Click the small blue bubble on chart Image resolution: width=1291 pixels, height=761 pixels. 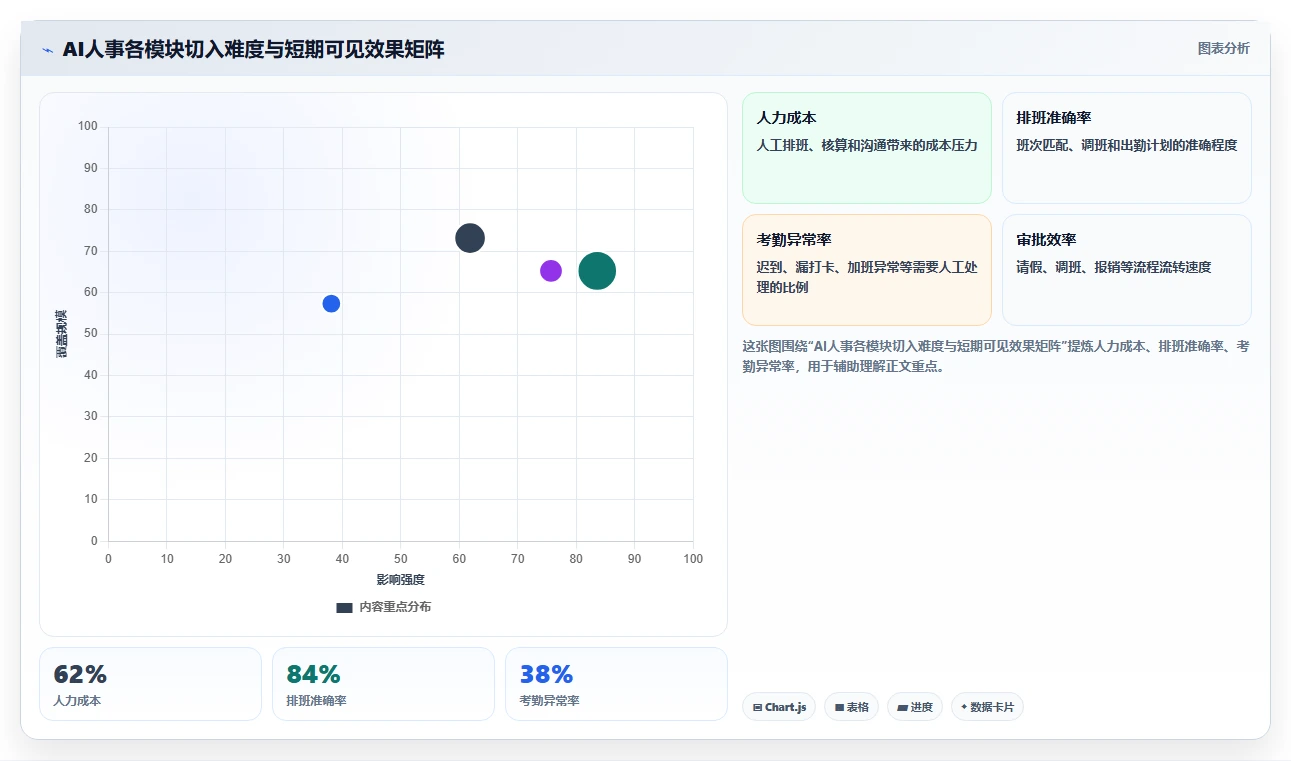[x=331, y=304]
